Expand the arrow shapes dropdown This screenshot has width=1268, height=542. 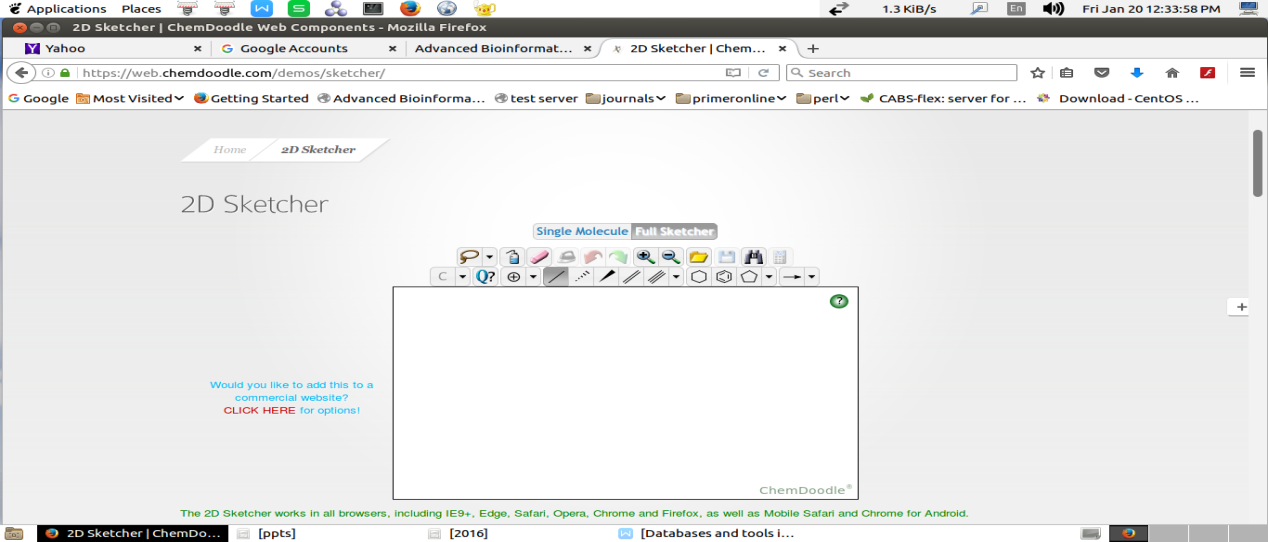(x=812, y=277)
